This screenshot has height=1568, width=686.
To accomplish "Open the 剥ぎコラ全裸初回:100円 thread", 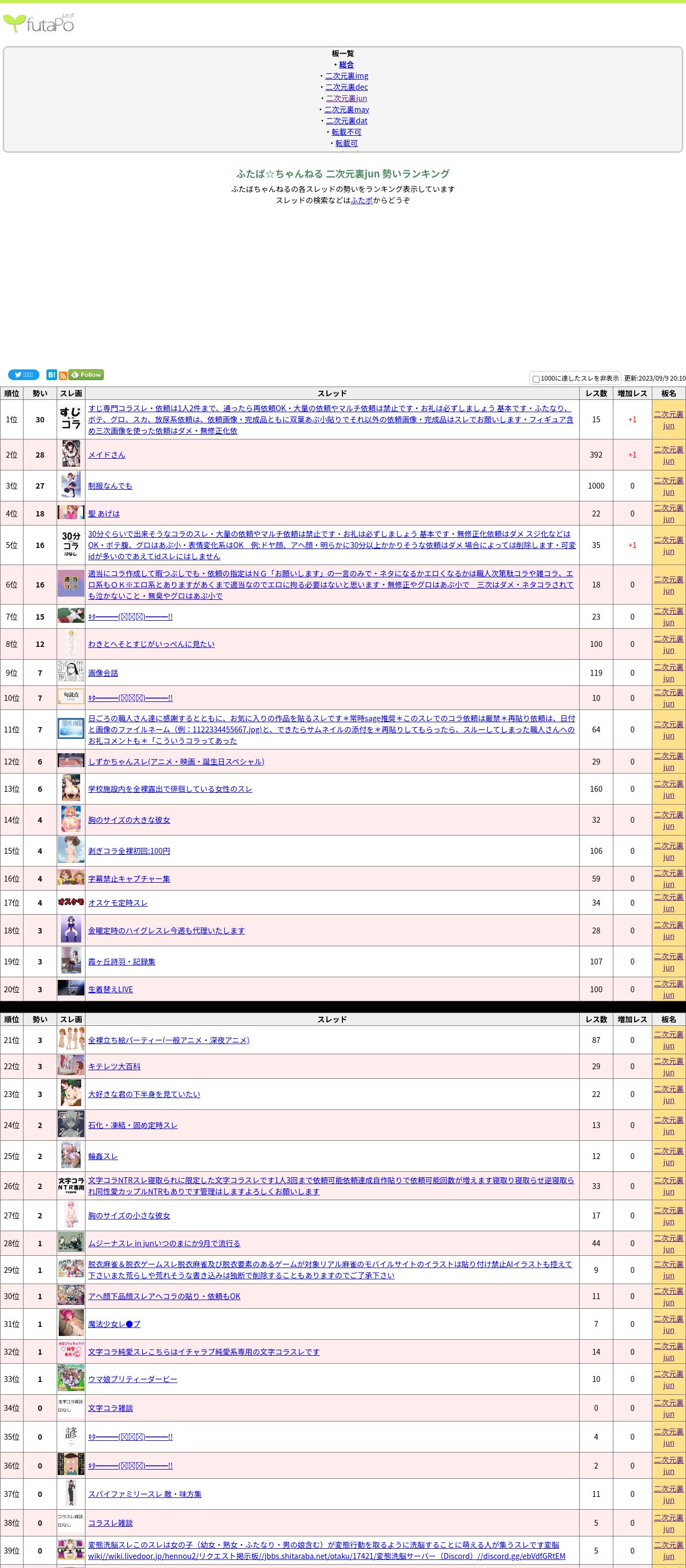I will (x=129, y=851).
